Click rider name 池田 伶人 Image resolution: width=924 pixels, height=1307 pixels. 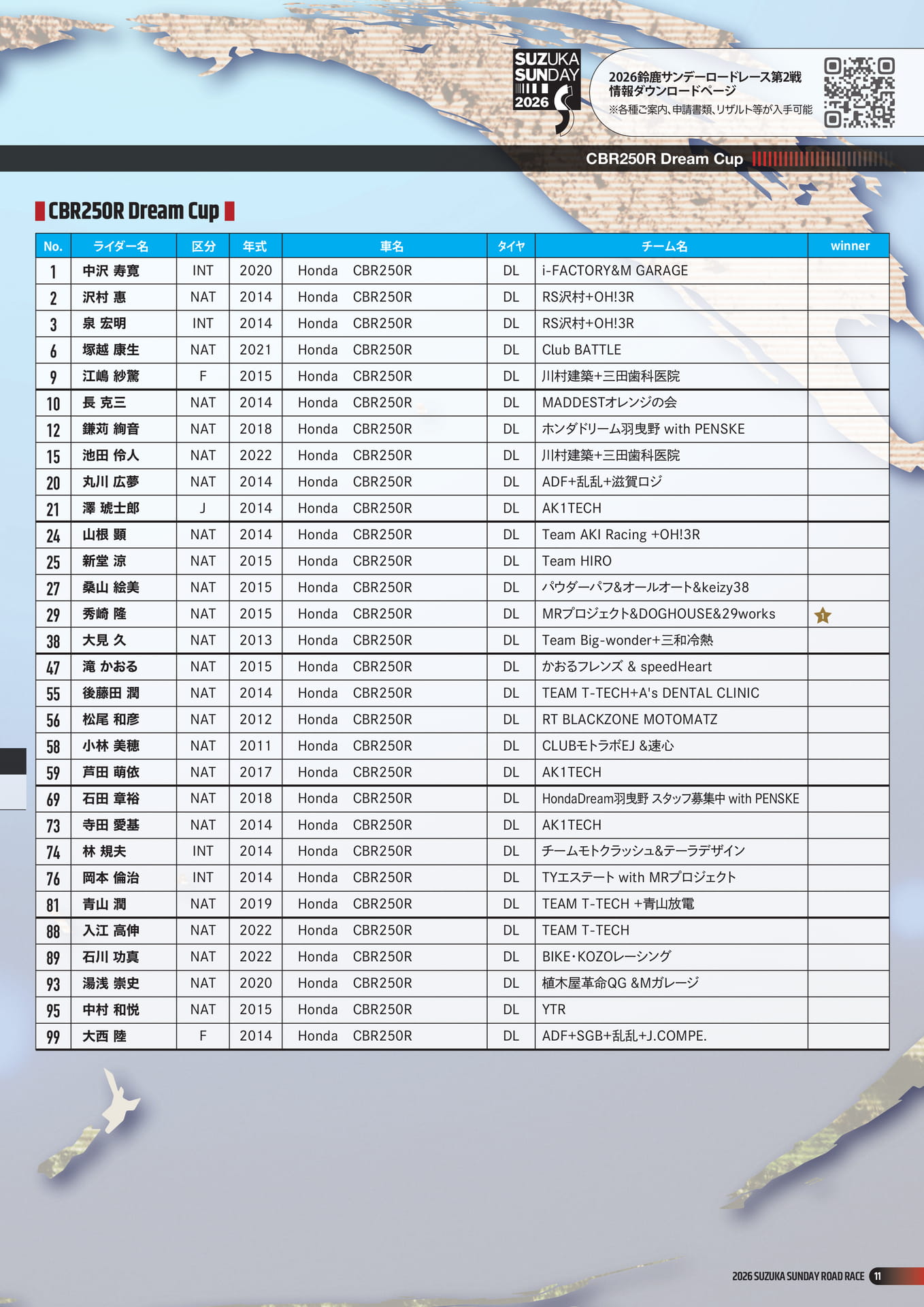(x=111, y=455)
